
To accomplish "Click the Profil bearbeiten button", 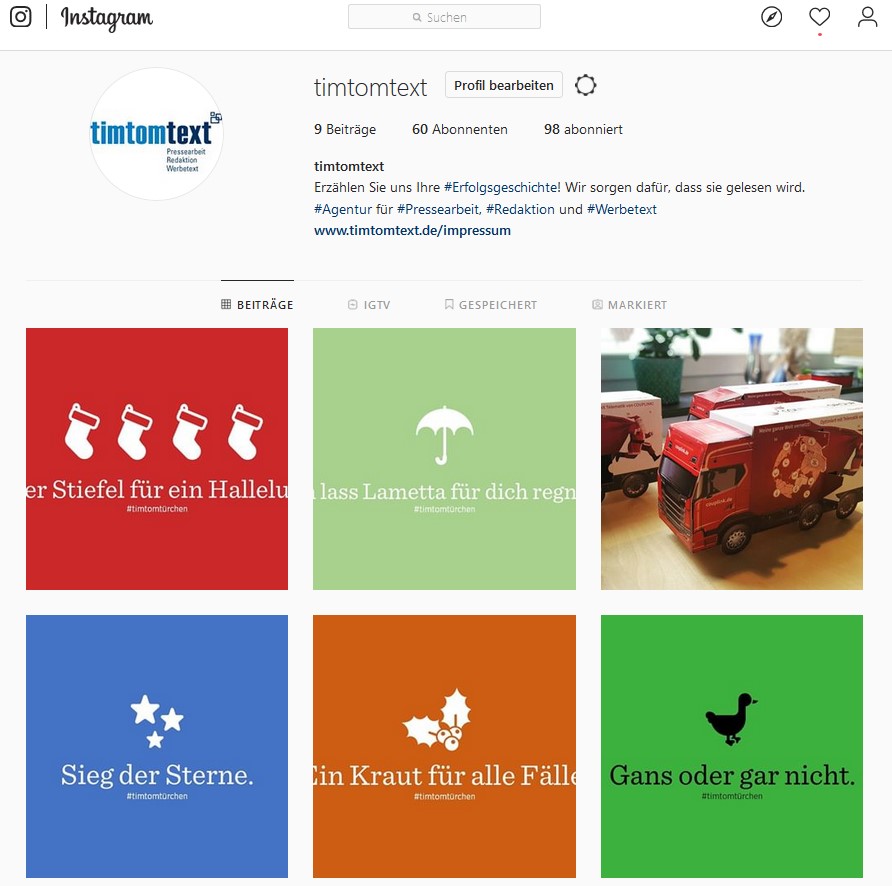I will [x=503, y=85].
